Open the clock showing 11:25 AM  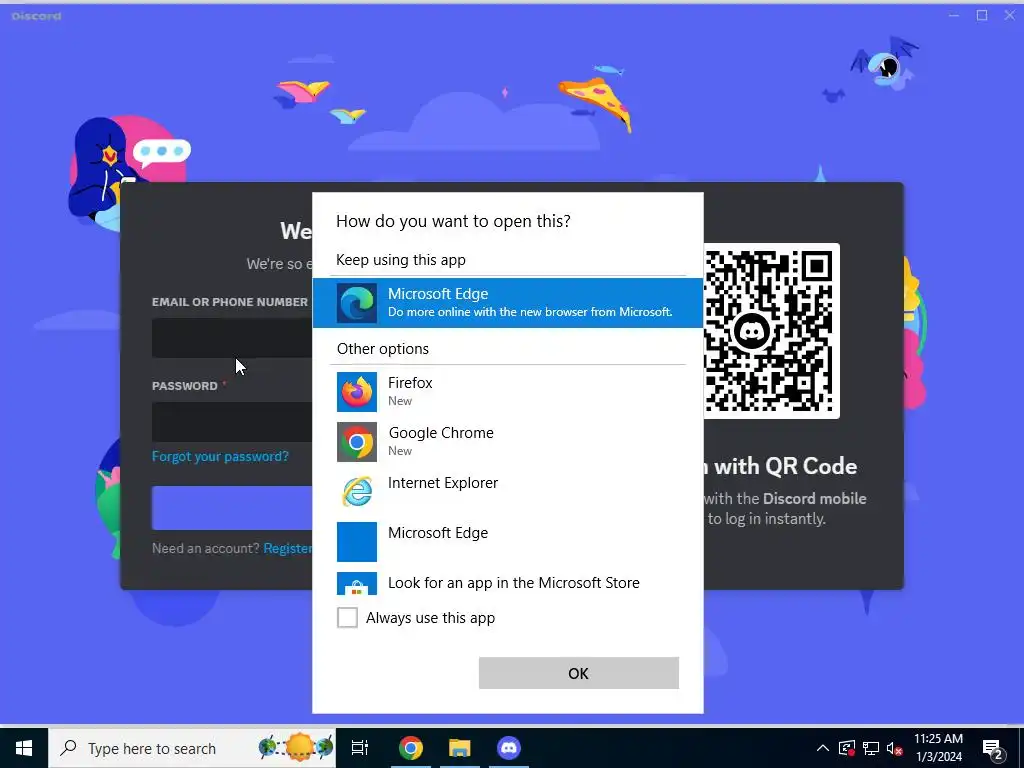point(938,748)
